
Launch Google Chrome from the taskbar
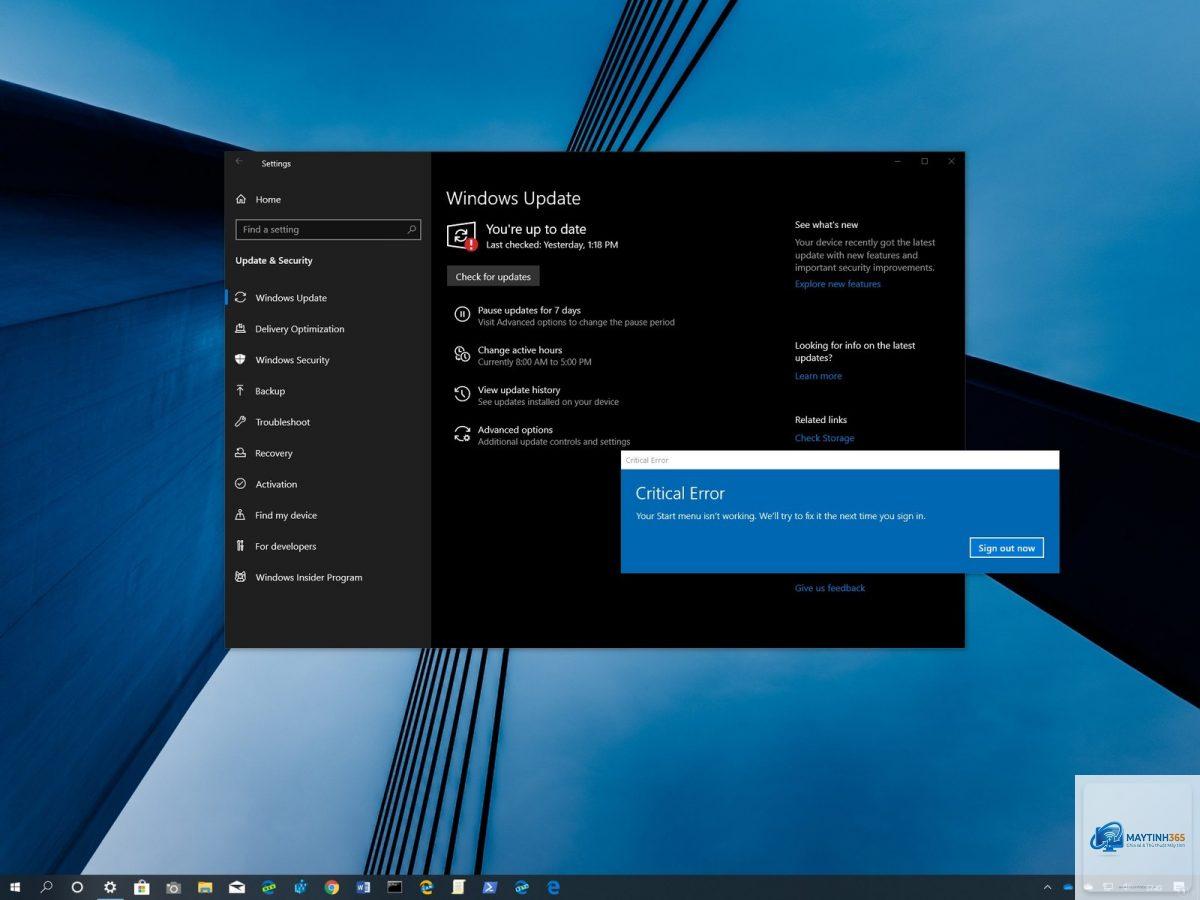pyautogui.click(x=331, y=887)
